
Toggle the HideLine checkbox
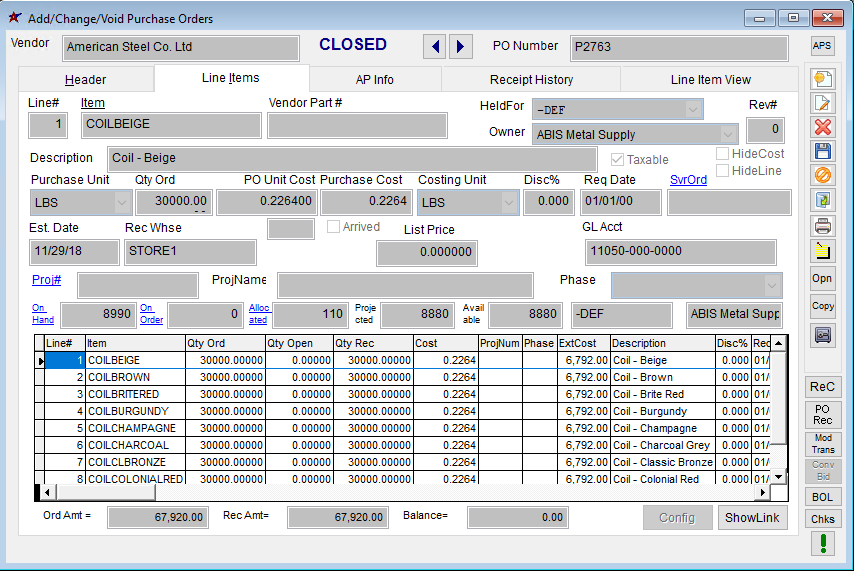[x=723, y=171]
